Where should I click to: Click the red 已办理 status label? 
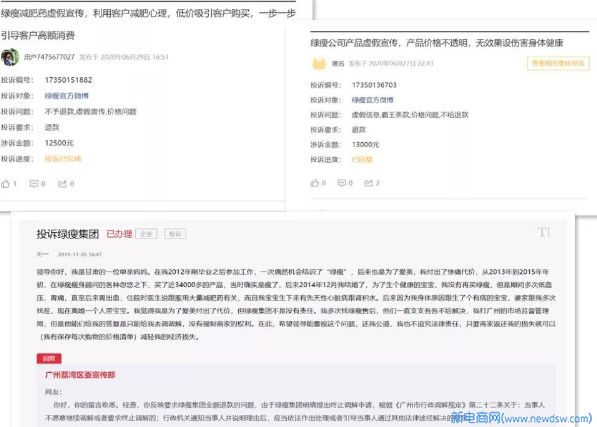point(119,234)
